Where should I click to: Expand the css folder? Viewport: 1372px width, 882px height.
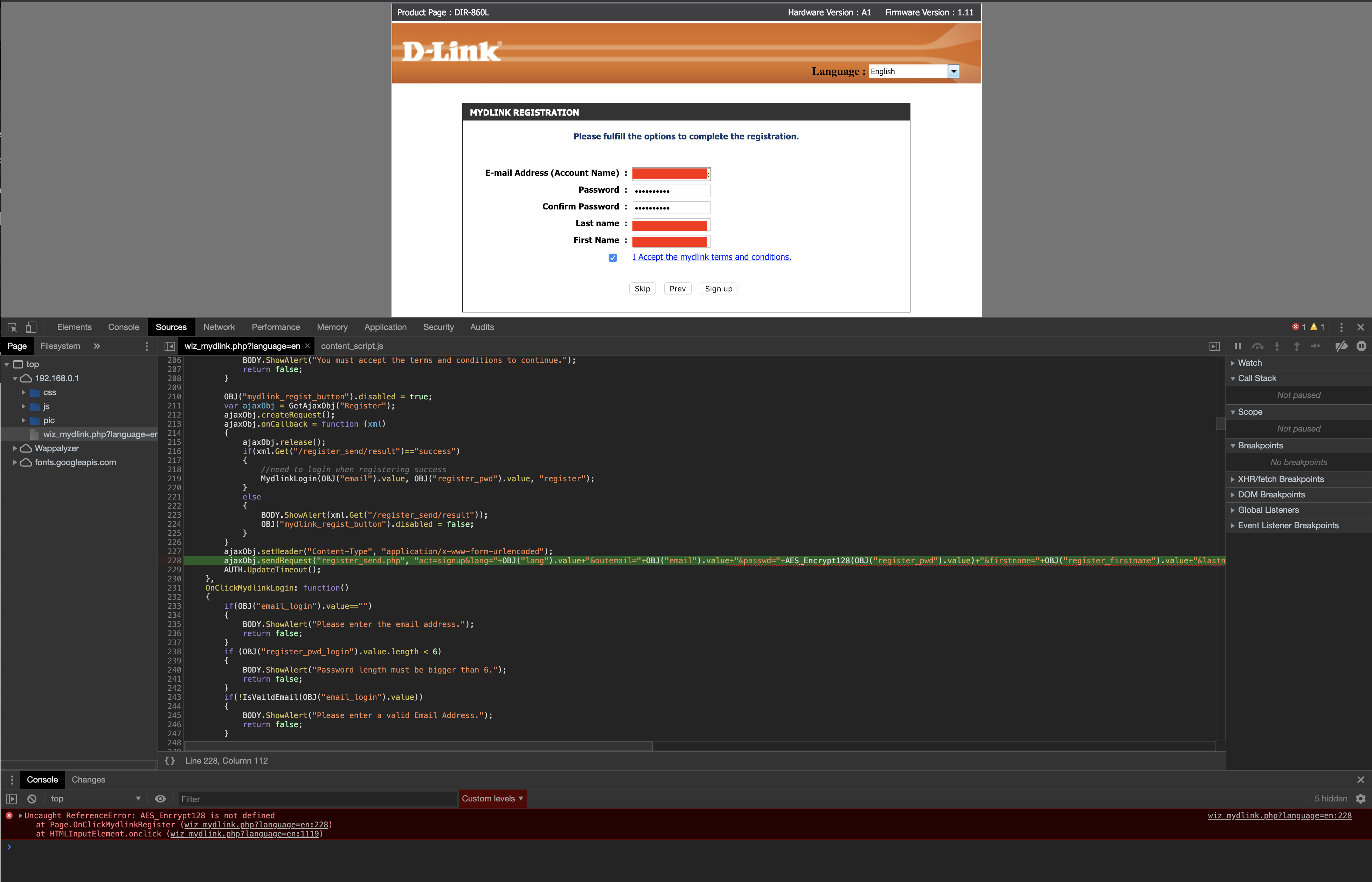click(23, 392)
